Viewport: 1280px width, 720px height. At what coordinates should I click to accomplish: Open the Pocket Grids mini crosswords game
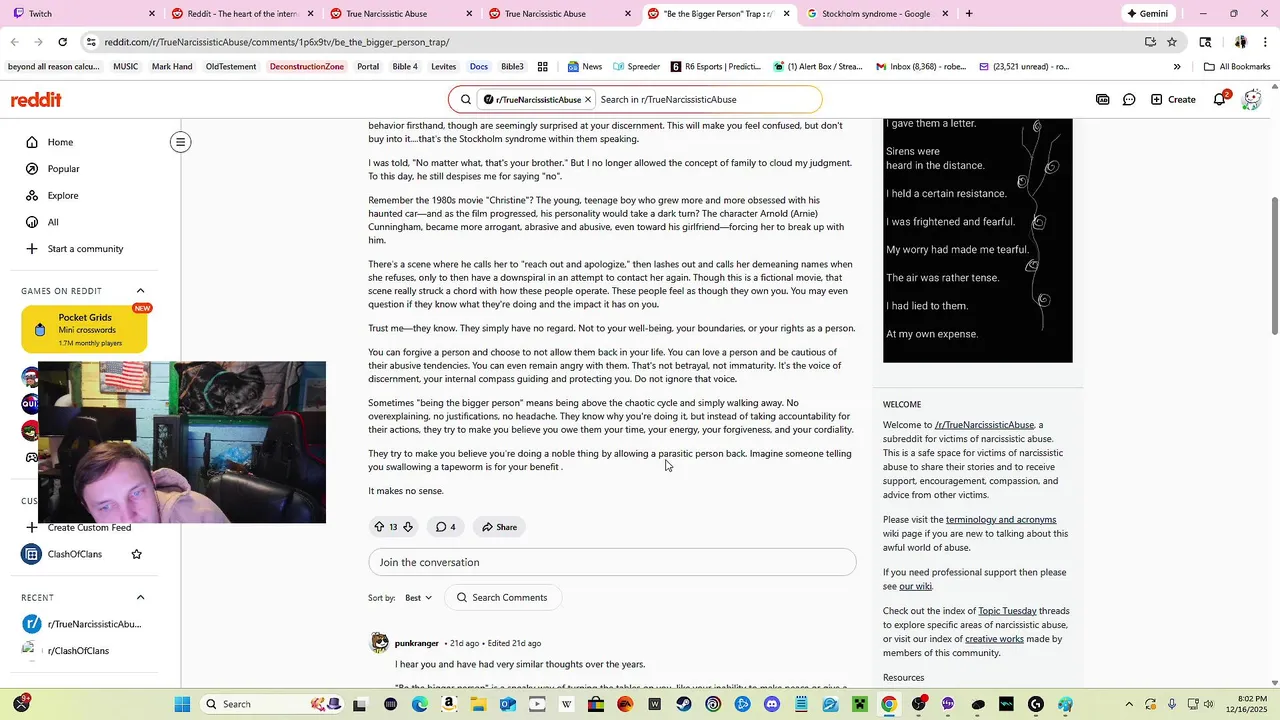click(84, 330)
